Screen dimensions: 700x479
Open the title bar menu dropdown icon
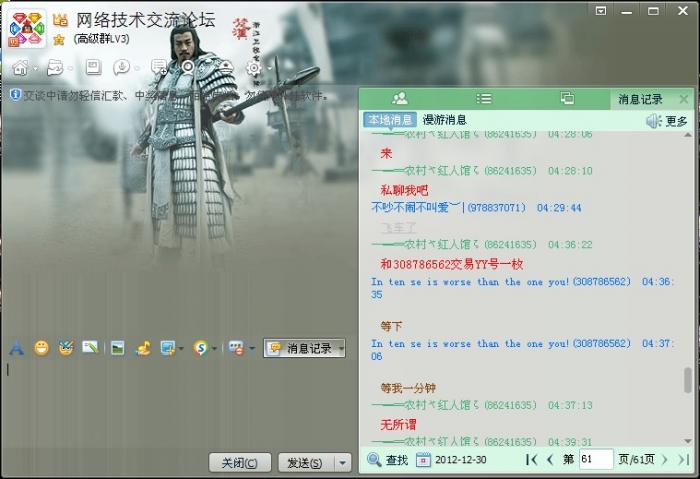pos(601,11)
